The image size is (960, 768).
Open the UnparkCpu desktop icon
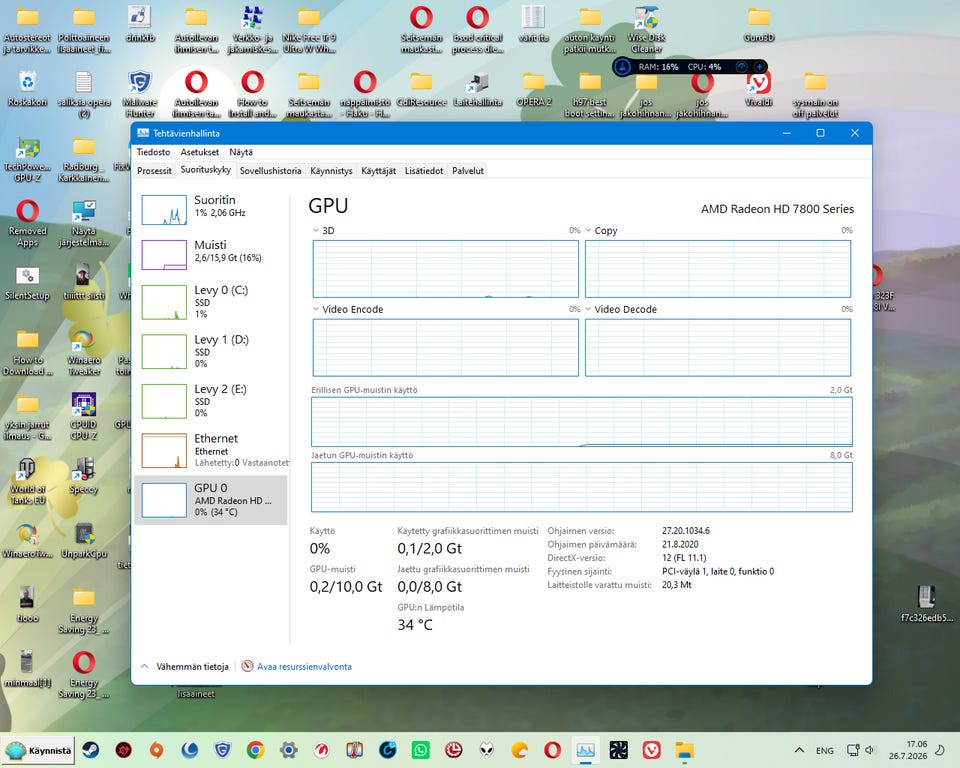[84, 540]
